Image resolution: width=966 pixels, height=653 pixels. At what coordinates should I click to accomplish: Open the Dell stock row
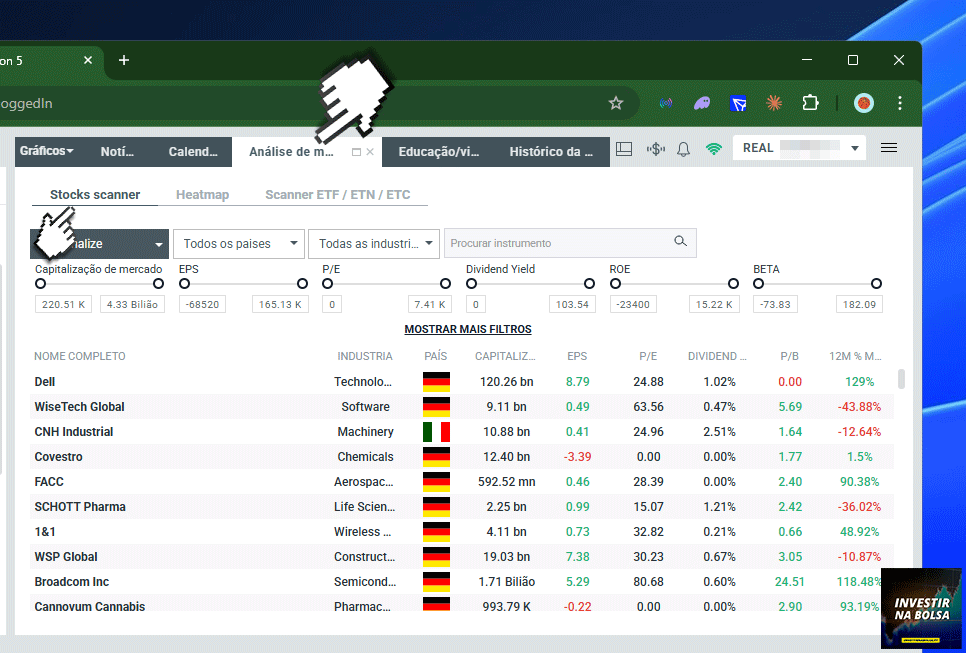[462, 382]
